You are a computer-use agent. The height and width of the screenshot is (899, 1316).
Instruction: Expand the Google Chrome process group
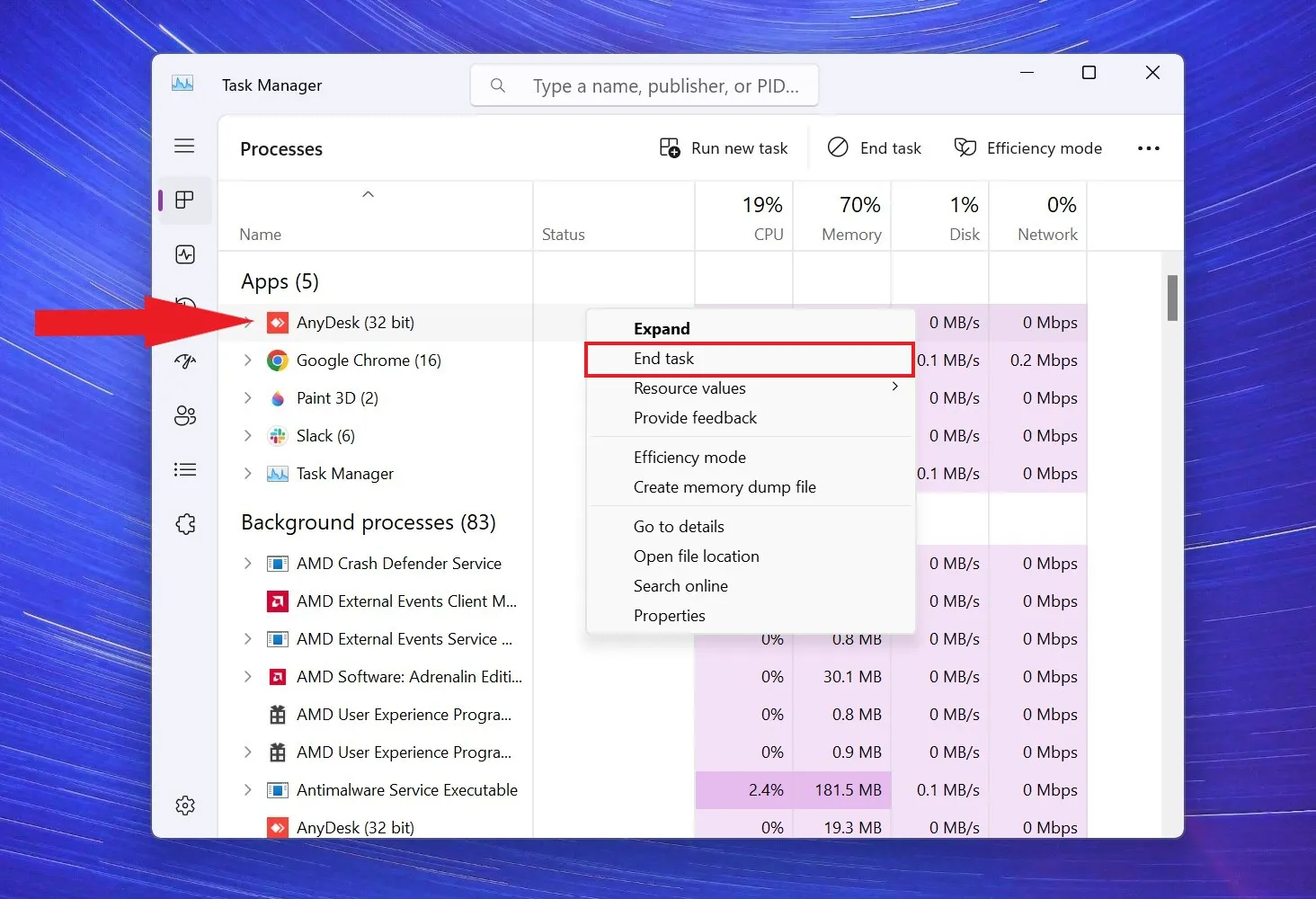[x=248, y=360]
